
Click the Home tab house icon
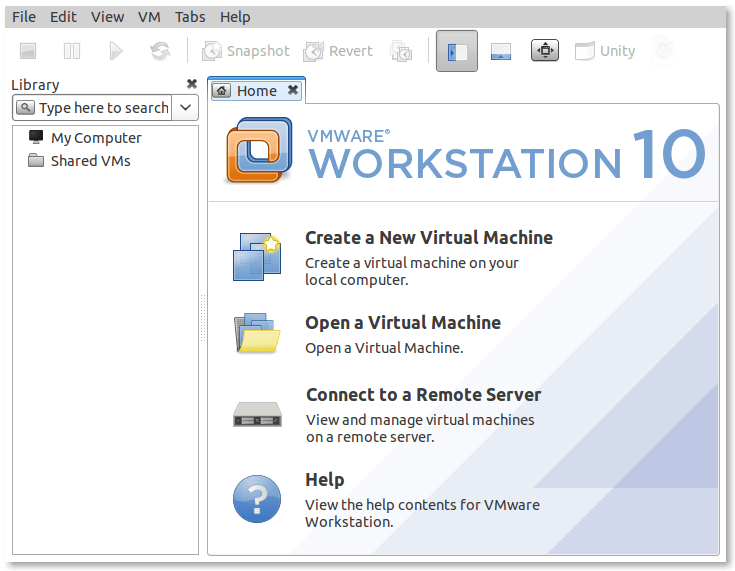pyautogui.click(x=221, y=90)
